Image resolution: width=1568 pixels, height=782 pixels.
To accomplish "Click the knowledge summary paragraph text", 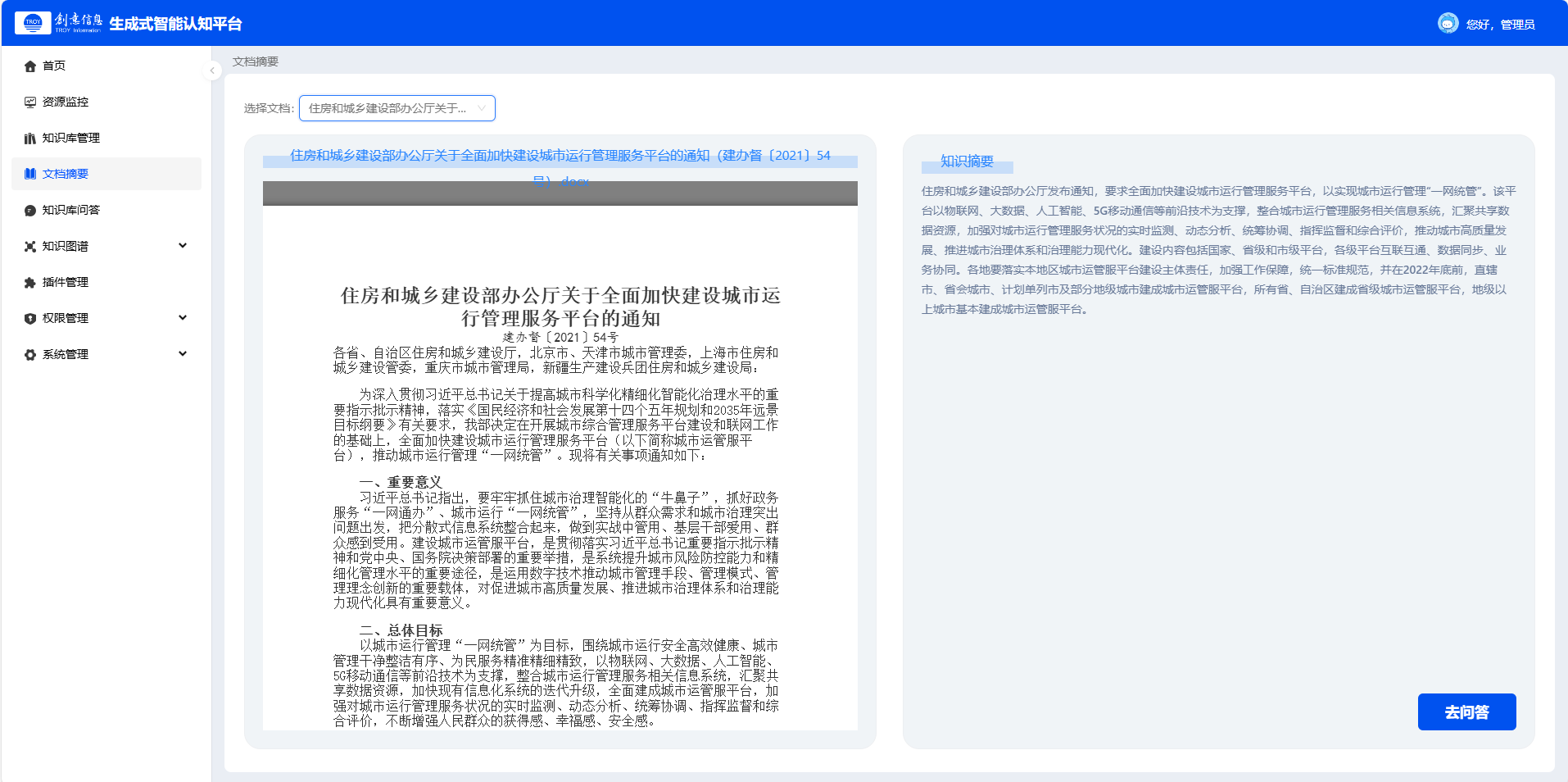I will point(1219,250).
